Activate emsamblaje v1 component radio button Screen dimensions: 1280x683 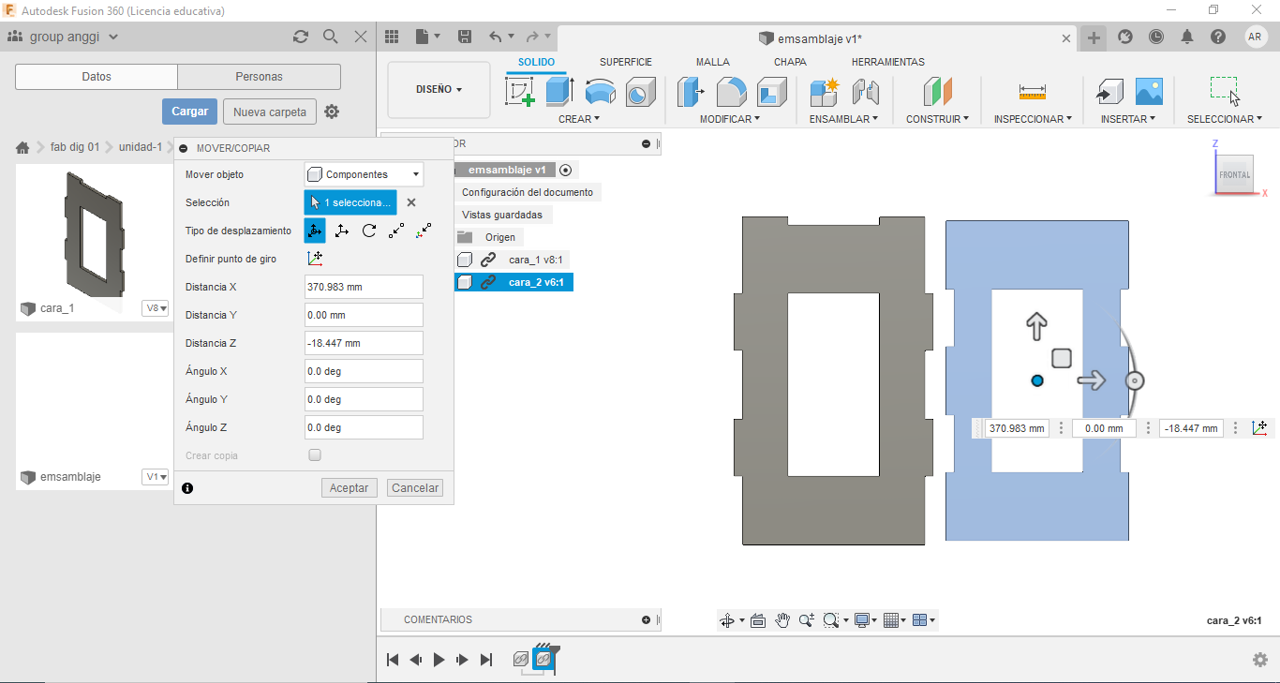[565, 170]
